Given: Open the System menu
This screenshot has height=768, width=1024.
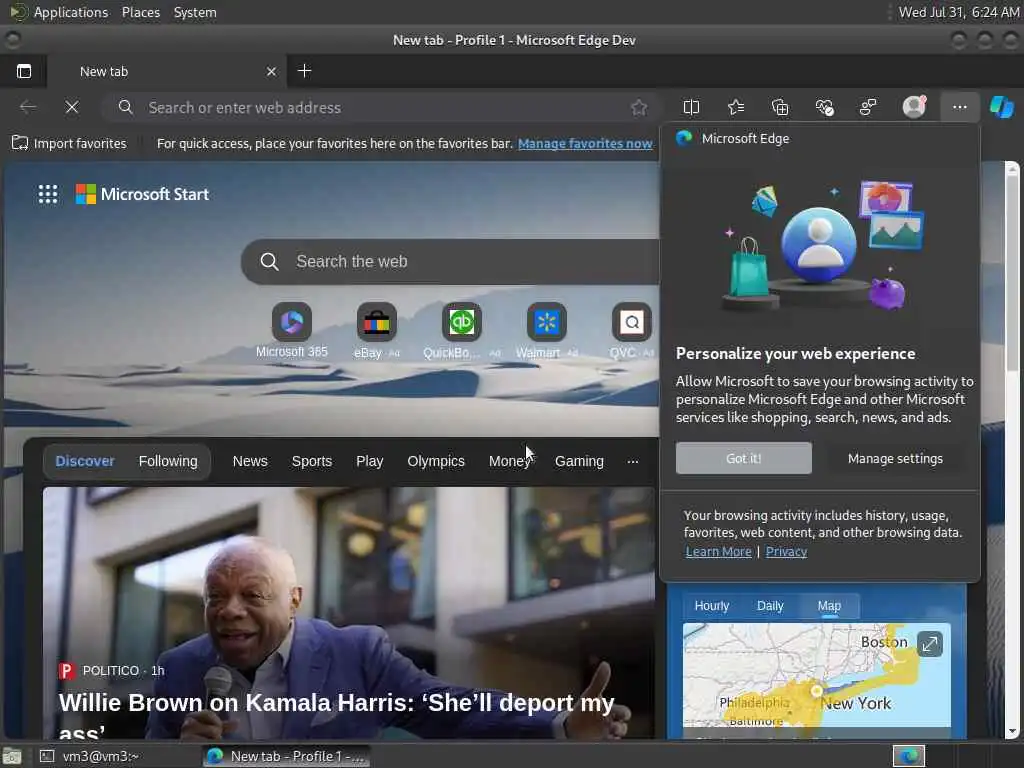Looking at the screenshot, I should tap(195, 12).
